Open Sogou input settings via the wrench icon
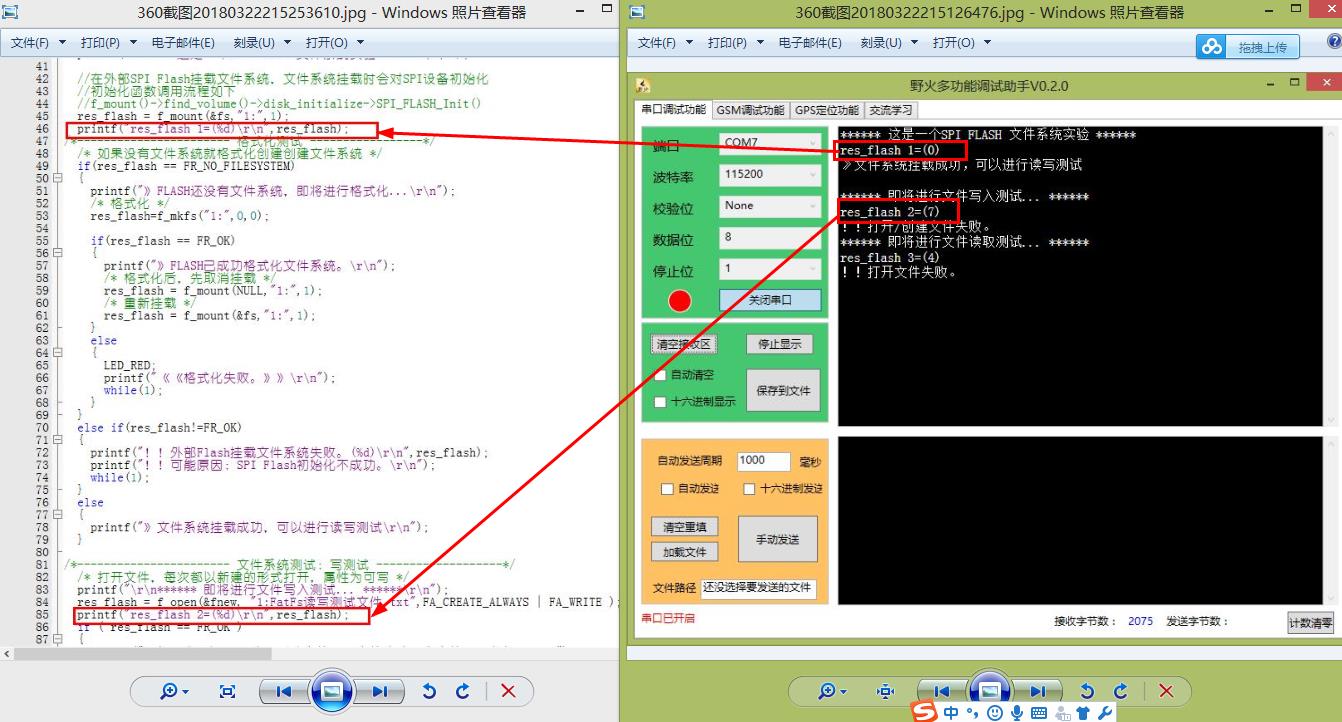The width and height of the screenshot is (1342, 722). (x=1104, y=712)
